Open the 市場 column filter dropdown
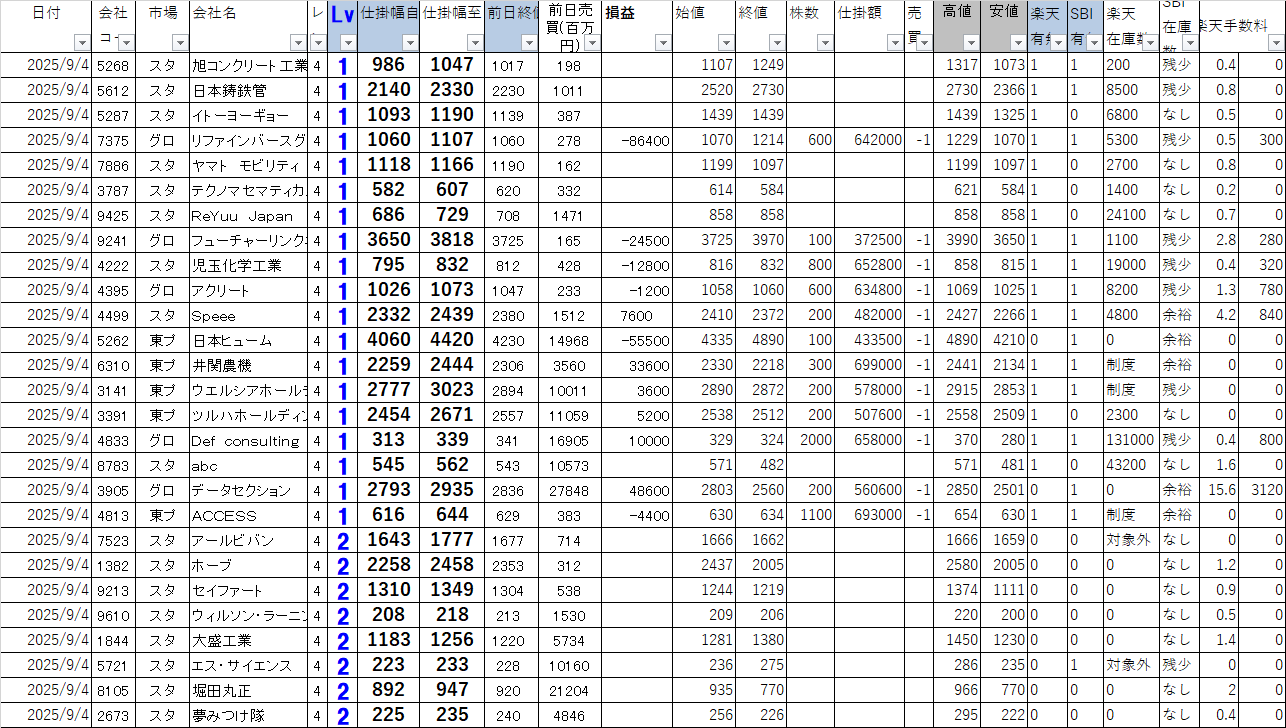This screenshot has width=1286, height=728. [x=180, y=43]
